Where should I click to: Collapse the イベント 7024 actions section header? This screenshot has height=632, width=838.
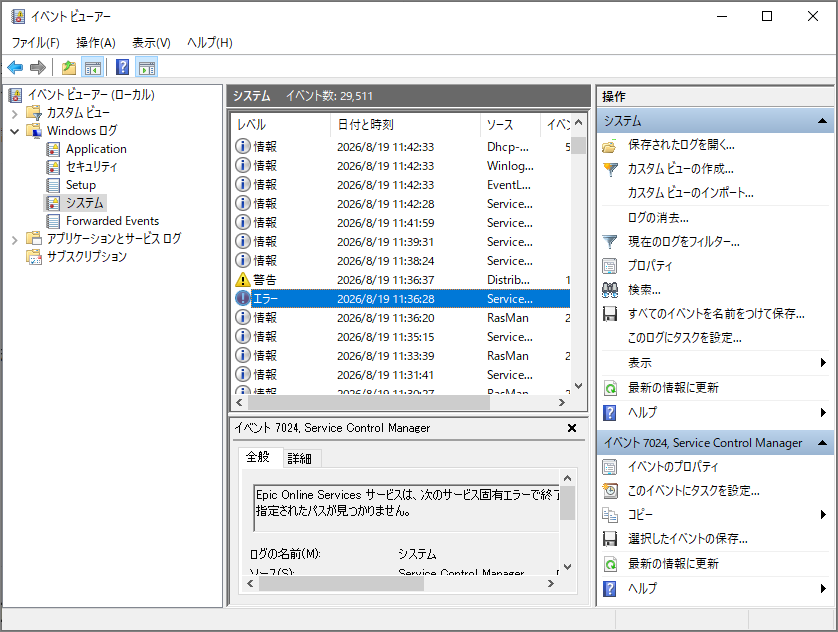click(x=823, y=443)
